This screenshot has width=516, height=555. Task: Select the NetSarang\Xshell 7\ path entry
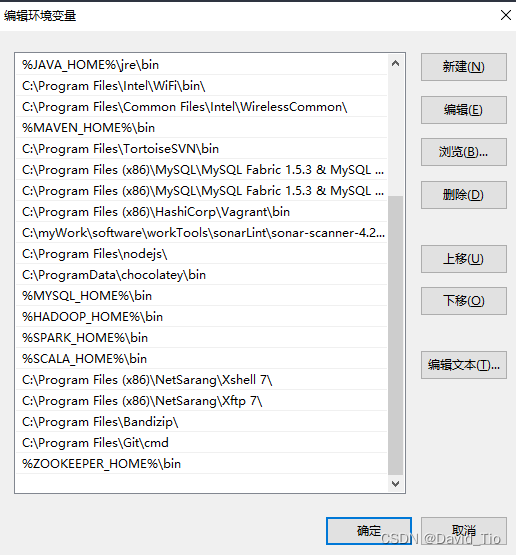click(201, 379)
